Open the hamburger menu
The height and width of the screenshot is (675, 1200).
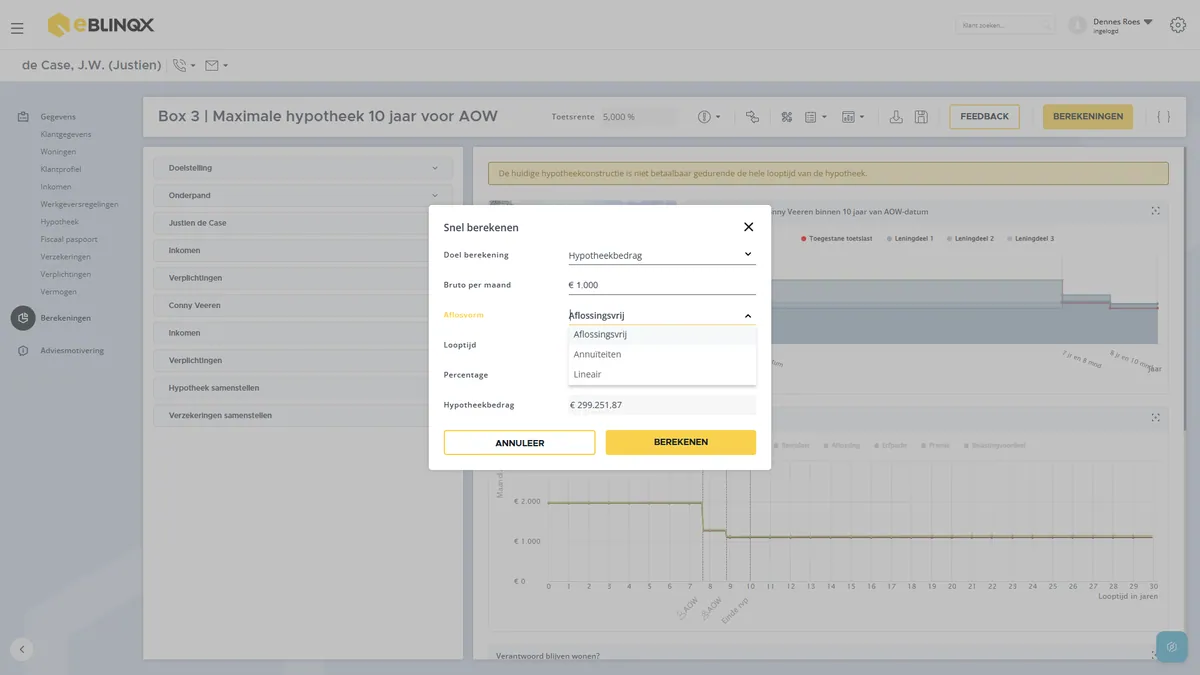point(17,28)
